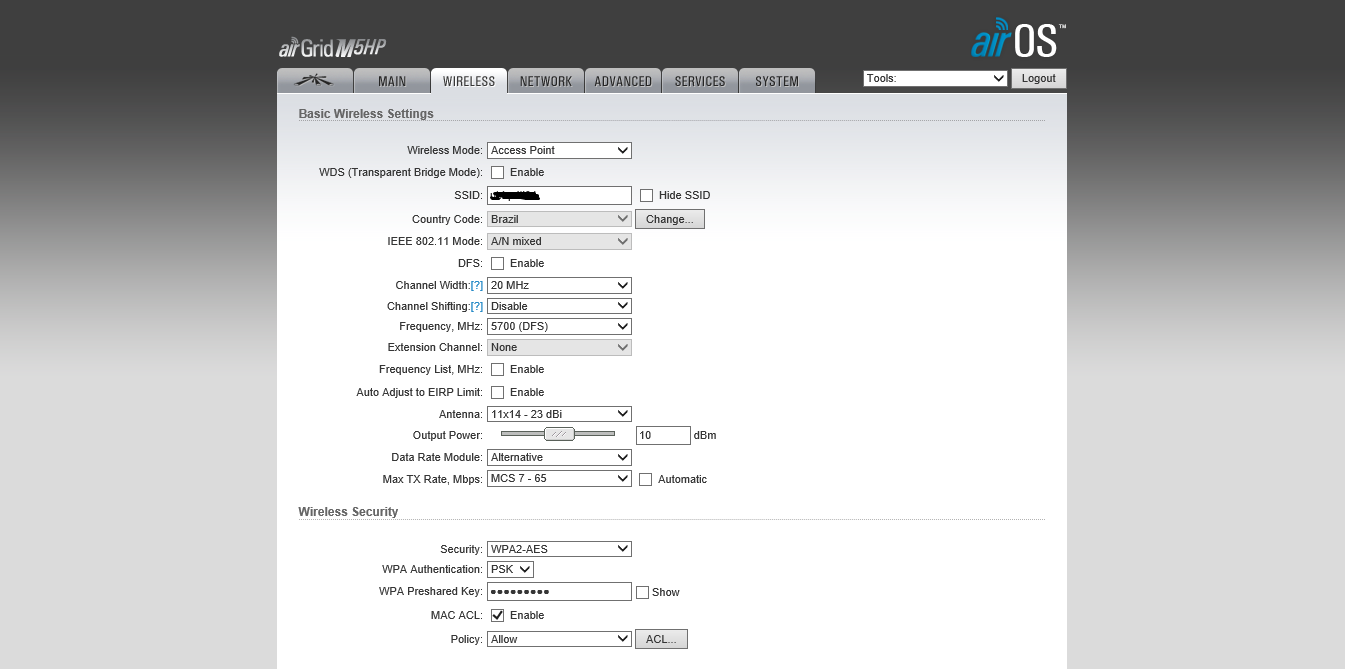Click the Basic Wireless Settings heading
The width and height of the screenshot is (1345, 669).
coord(366,114)
